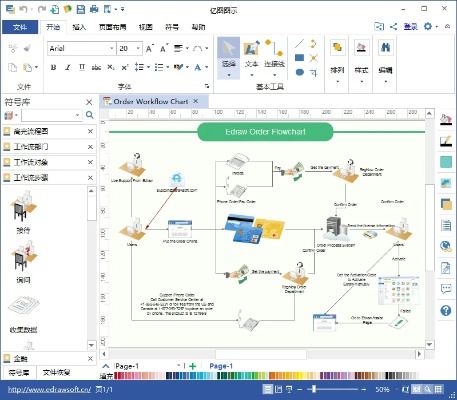Open the settings gear dropdown
Screen dimensions: 457x400
(x=436, y=26)
